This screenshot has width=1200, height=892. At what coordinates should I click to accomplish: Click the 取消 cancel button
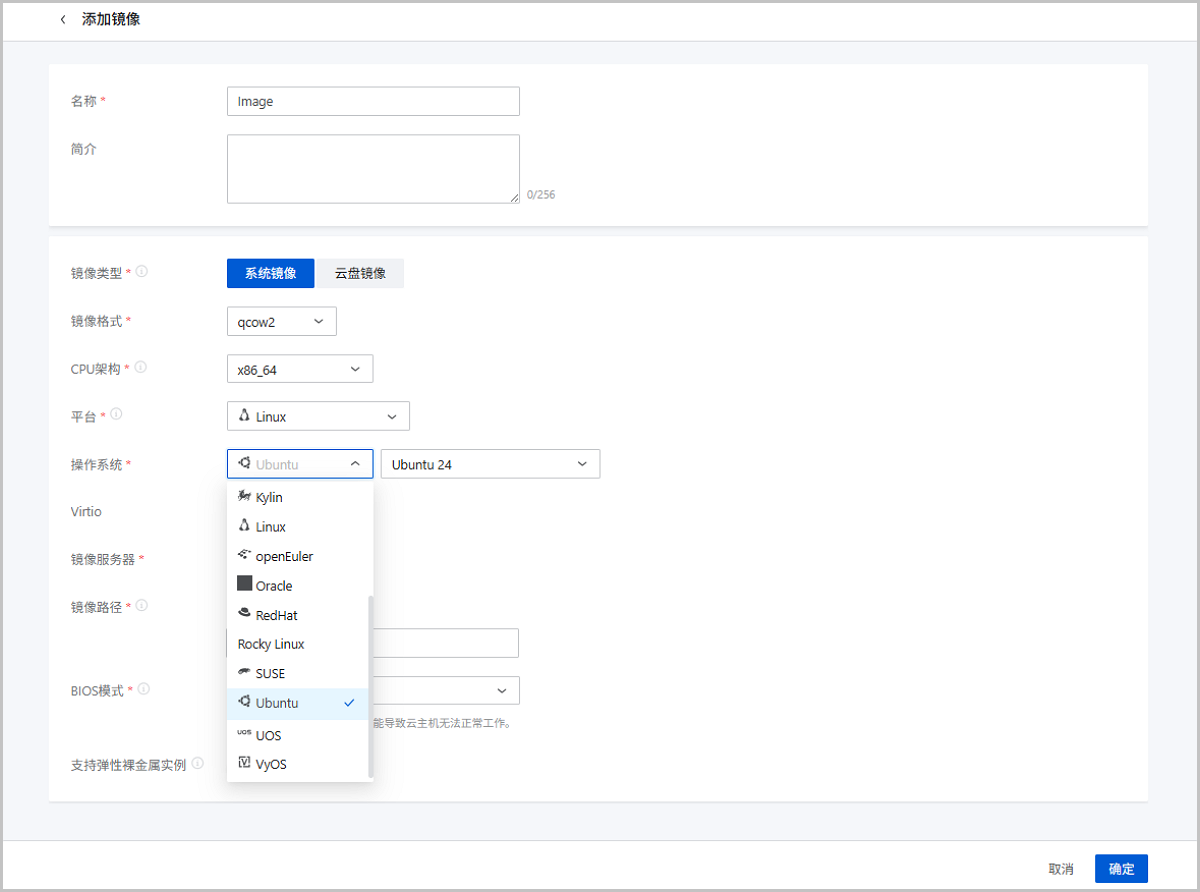[1061, 869]
